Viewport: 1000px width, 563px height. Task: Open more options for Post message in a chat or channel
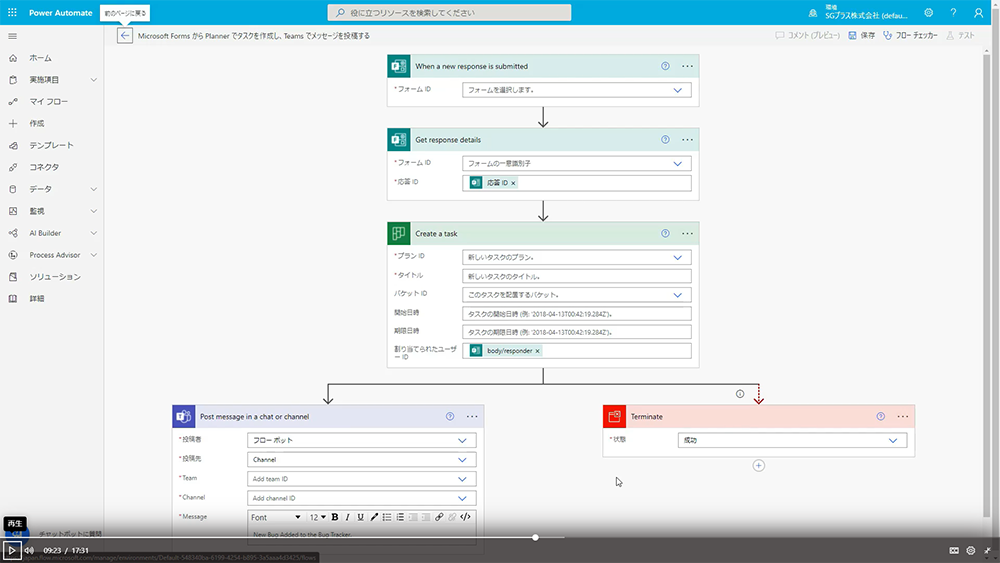pos(472,416)
